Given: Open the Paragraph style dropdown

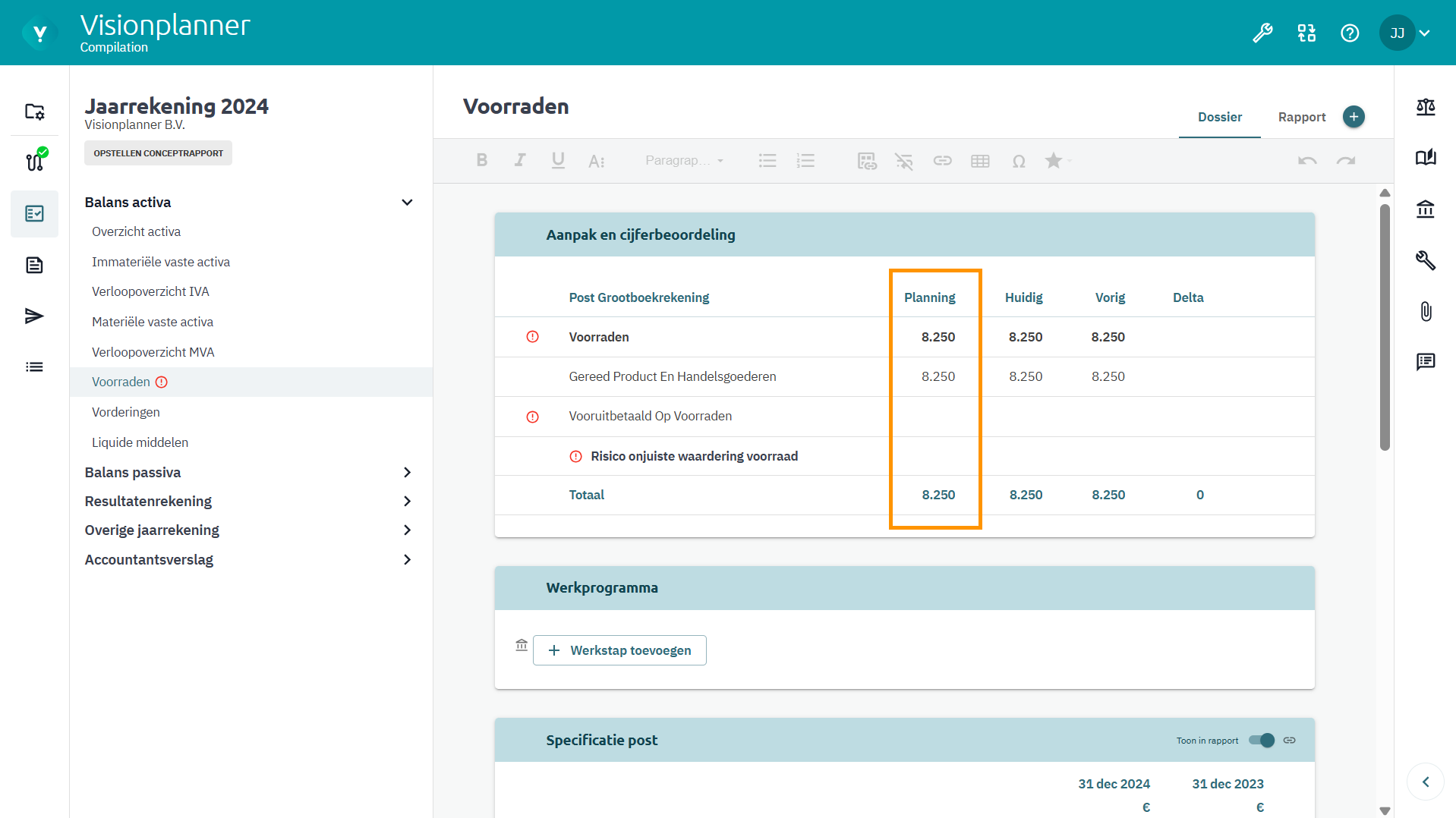Looking at the screenshot, I should tap(684, 161).
